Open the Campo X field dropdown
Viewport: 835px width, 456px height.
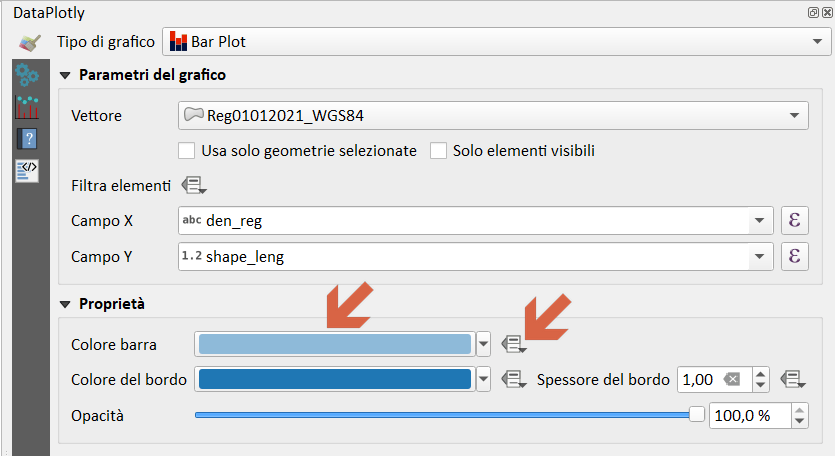tap(475, 220)
